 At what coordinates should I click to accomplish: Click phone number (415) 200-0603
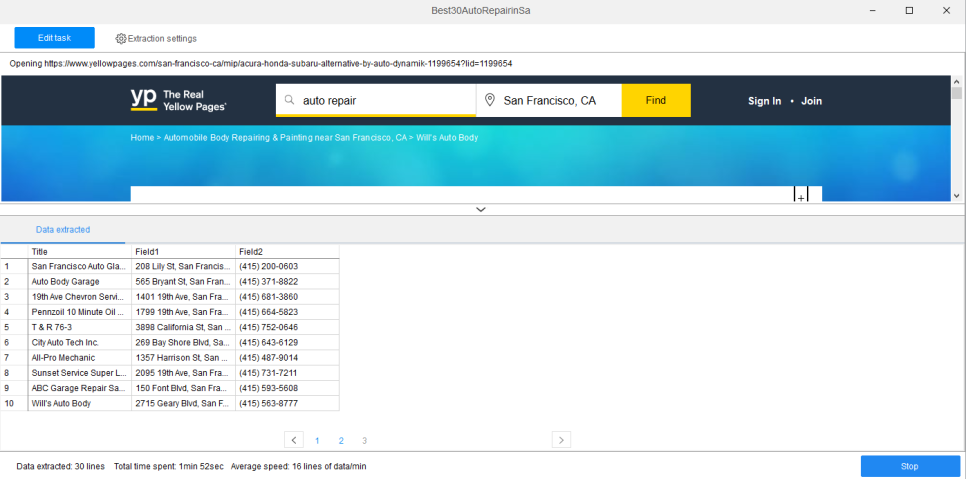tap(287, 266)
